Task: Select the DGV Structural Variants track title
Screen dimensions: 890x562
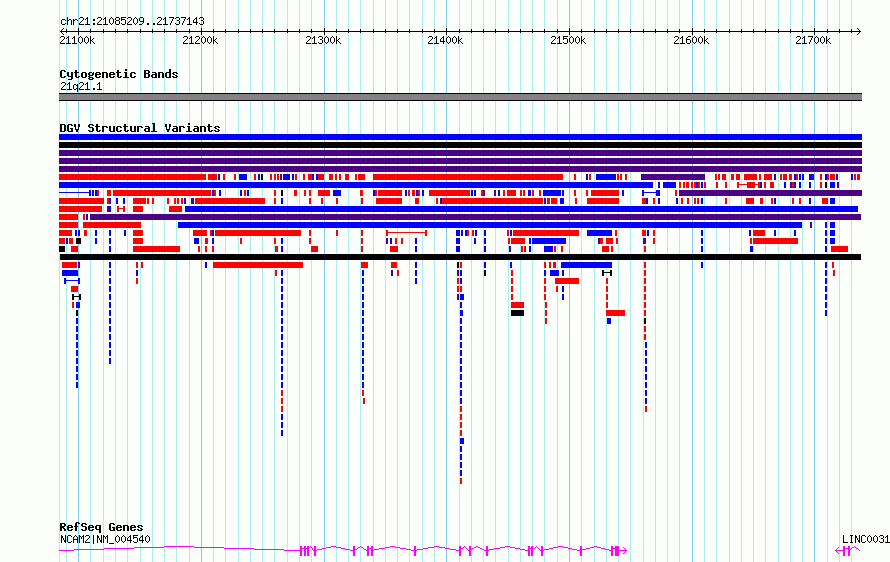Action: click(x=140, y=128)
